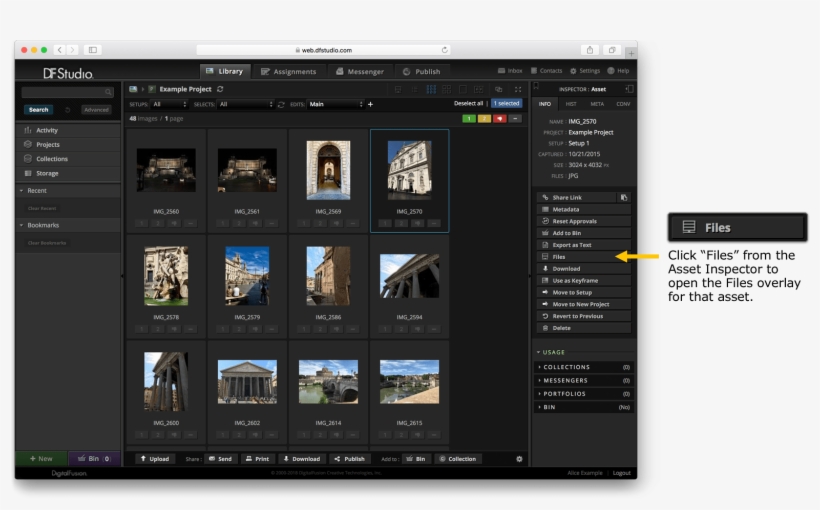Click the magnifier icon in the search field
The height and width of the screenshot is (510, 820).
point(108,92)
